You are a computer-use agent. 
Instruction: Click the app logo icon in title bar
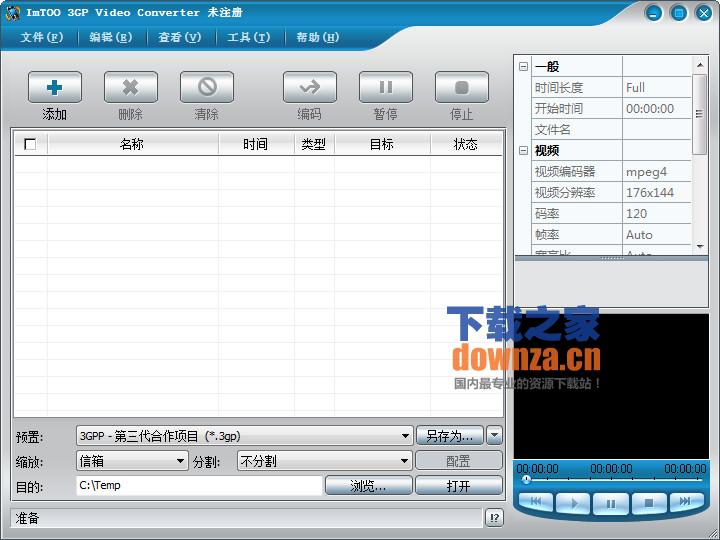12,13
